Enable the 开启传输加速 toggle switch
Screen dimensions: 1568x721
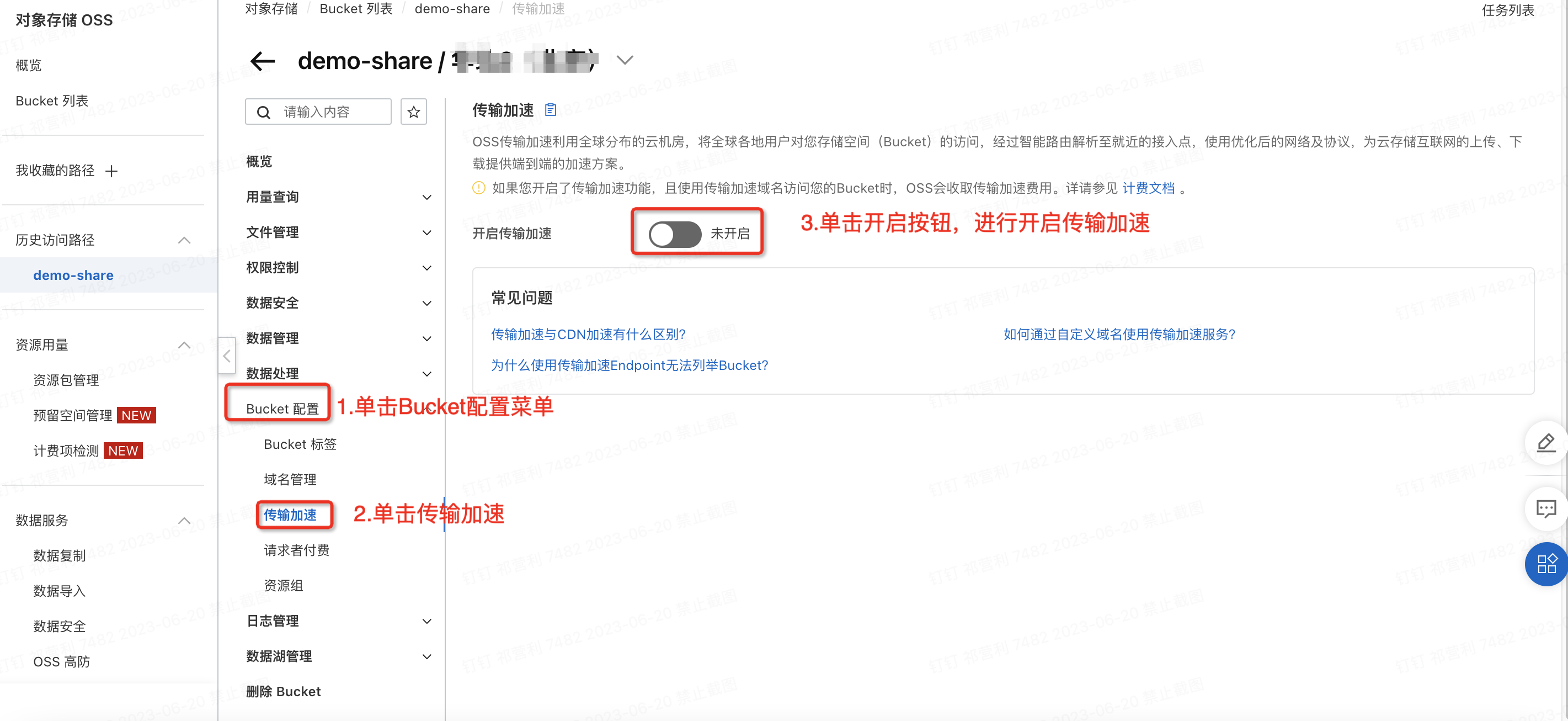click(x=674, y=234)
